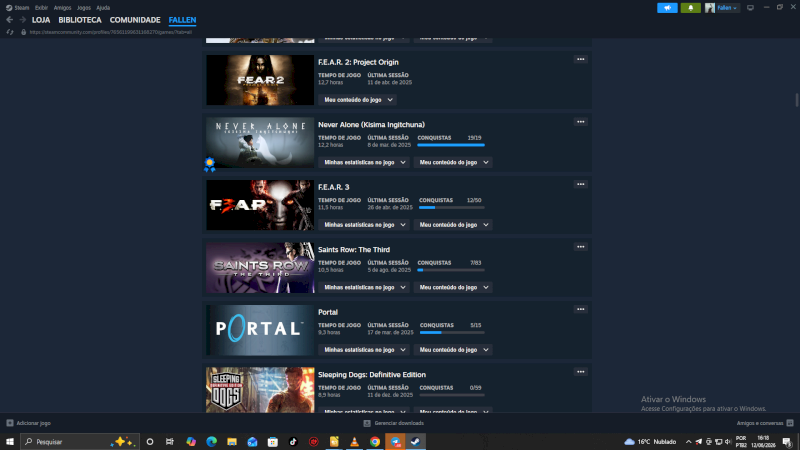Click the Fallen profile avatar picture

(710, 8)
